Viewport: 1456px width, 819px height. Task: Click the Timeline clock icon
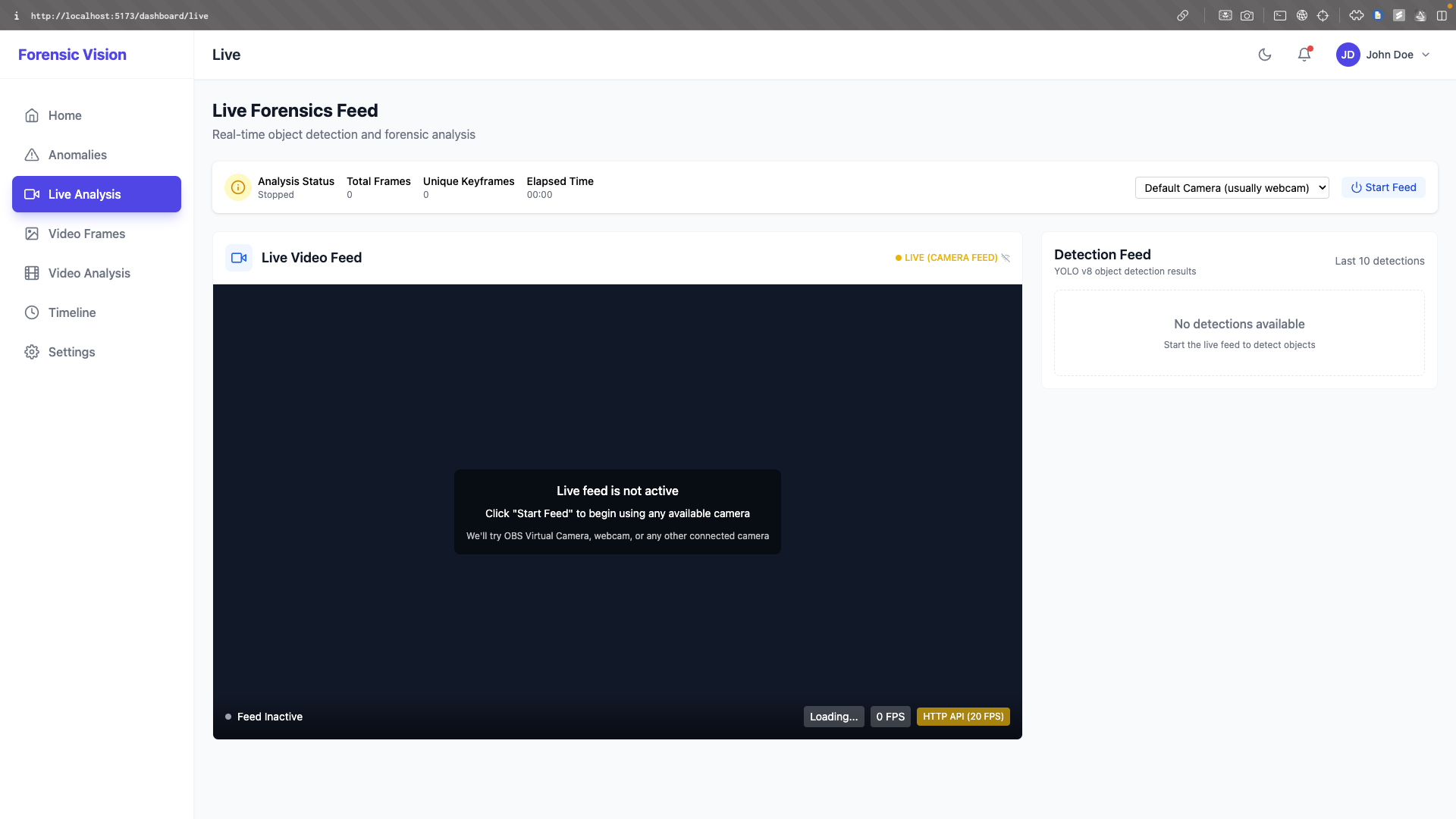coord(32,312)
